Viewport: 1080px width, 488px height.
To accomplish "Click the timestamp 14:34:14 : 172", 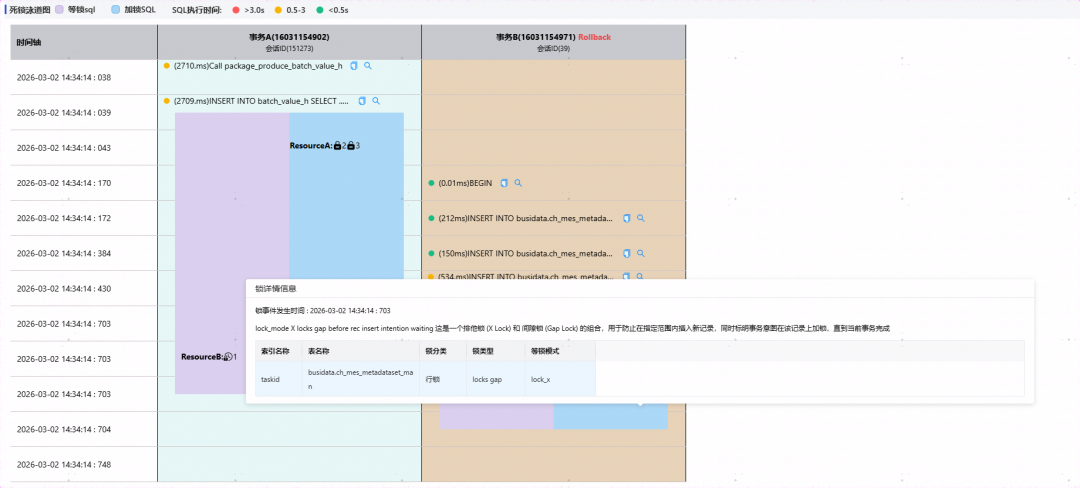I will pyautogui.click(x=64, y=218).
